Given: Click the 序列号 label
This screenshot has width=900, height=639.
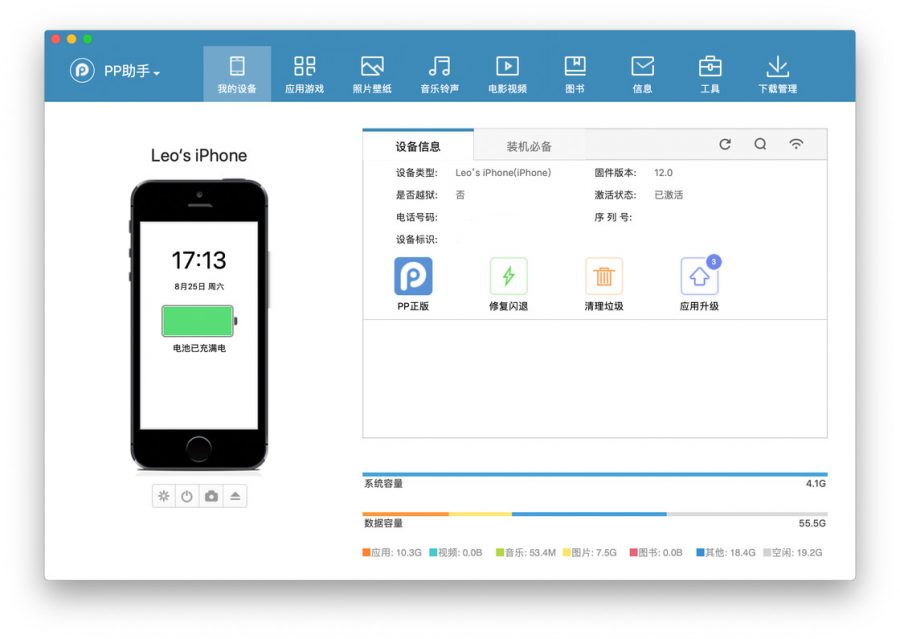Looking at the screenshot, I should [613, 217].
